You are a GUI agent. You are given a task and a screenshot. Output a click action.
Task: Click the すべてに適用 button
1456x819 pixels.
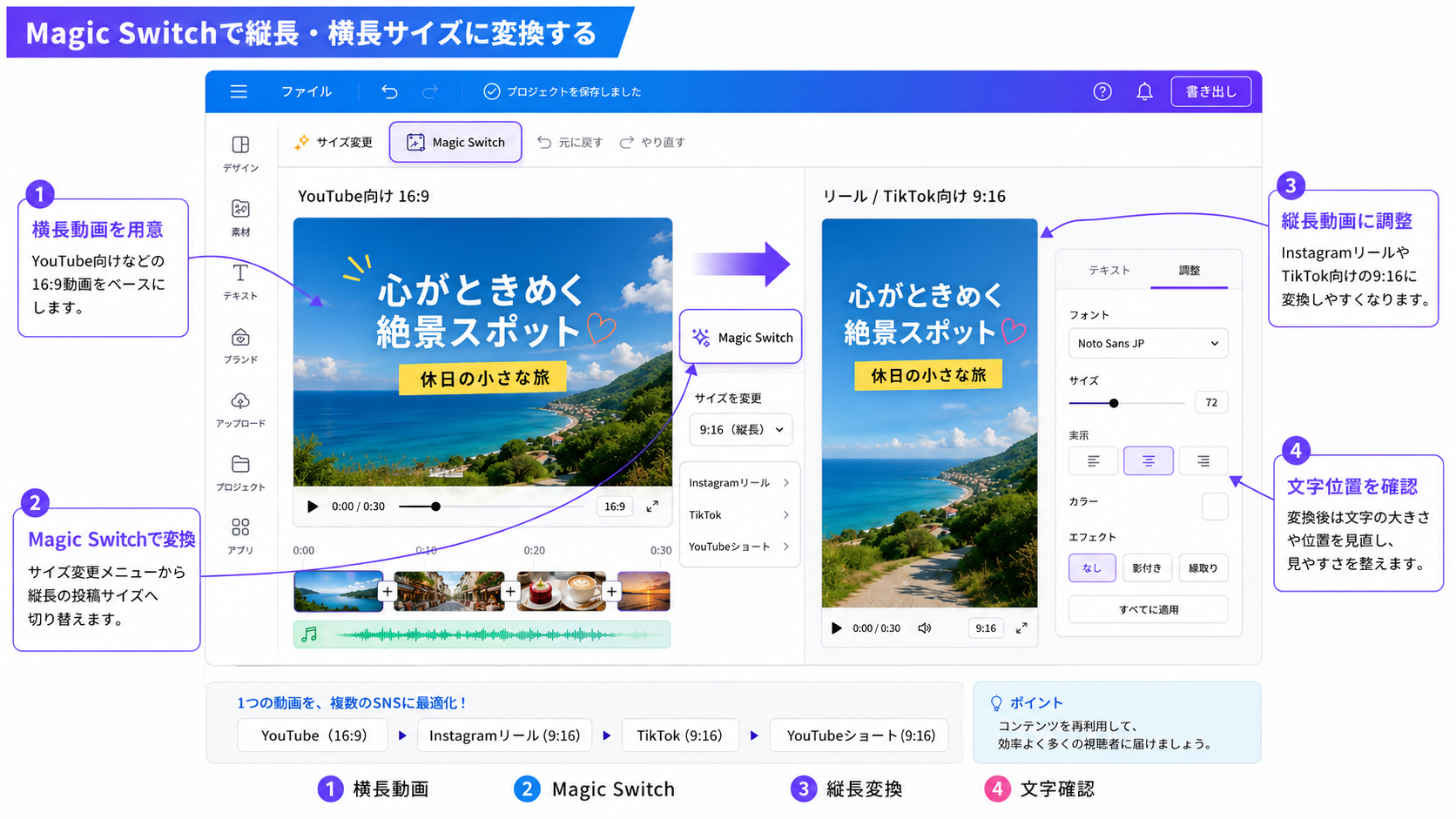pos(1148,609)
